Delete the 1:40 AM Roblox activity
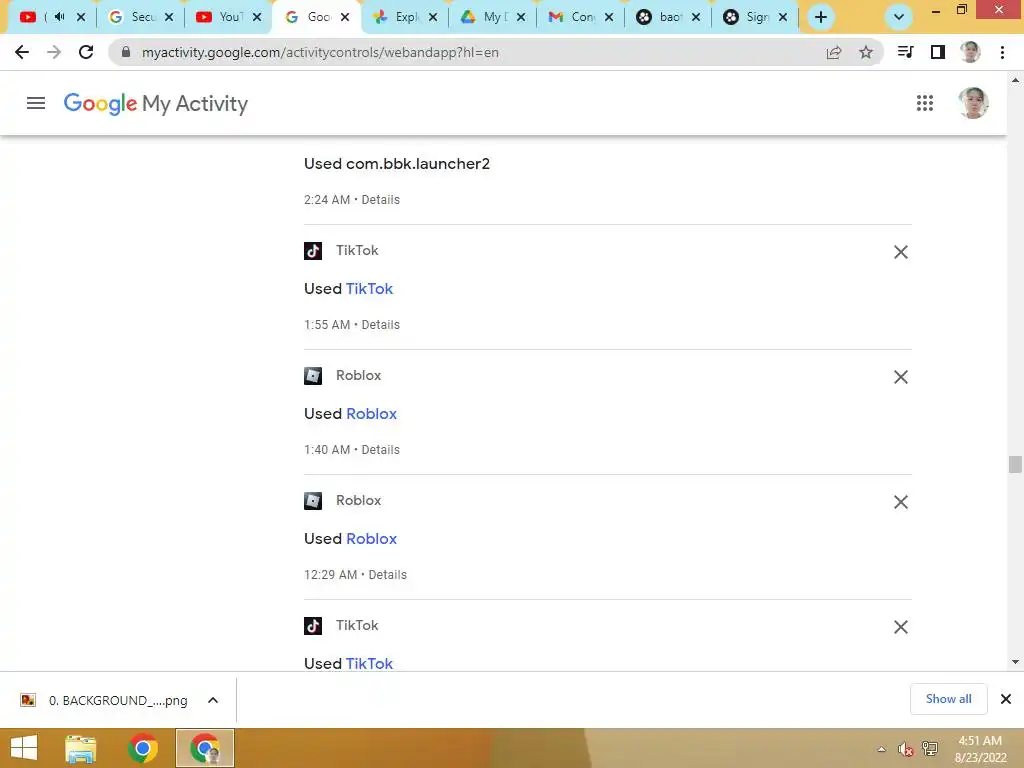The width and height of the screenshot is (1024, 768). pyautogui.click(x=901, y=377)
